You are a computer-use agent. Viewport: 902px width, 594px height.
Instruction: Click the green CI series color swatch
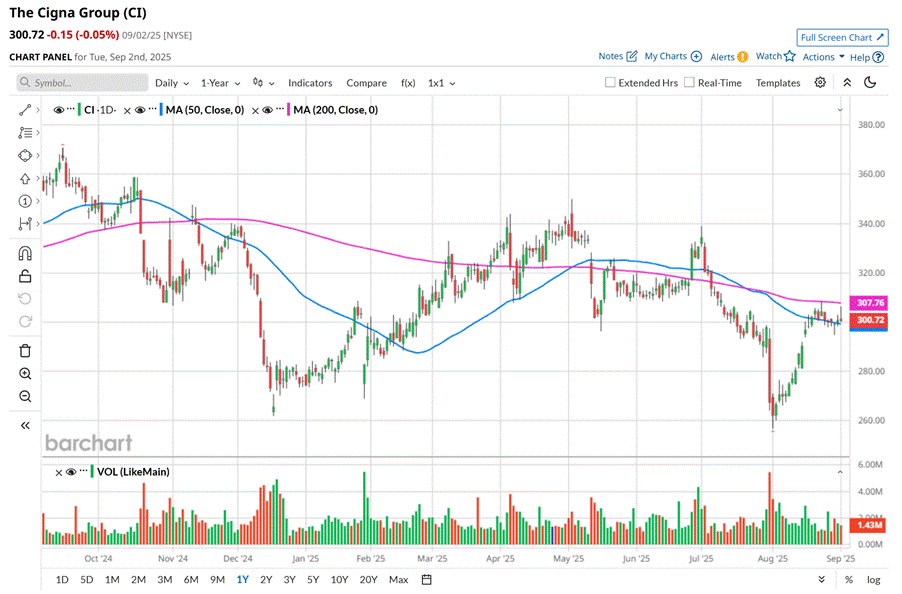[79, 110]
